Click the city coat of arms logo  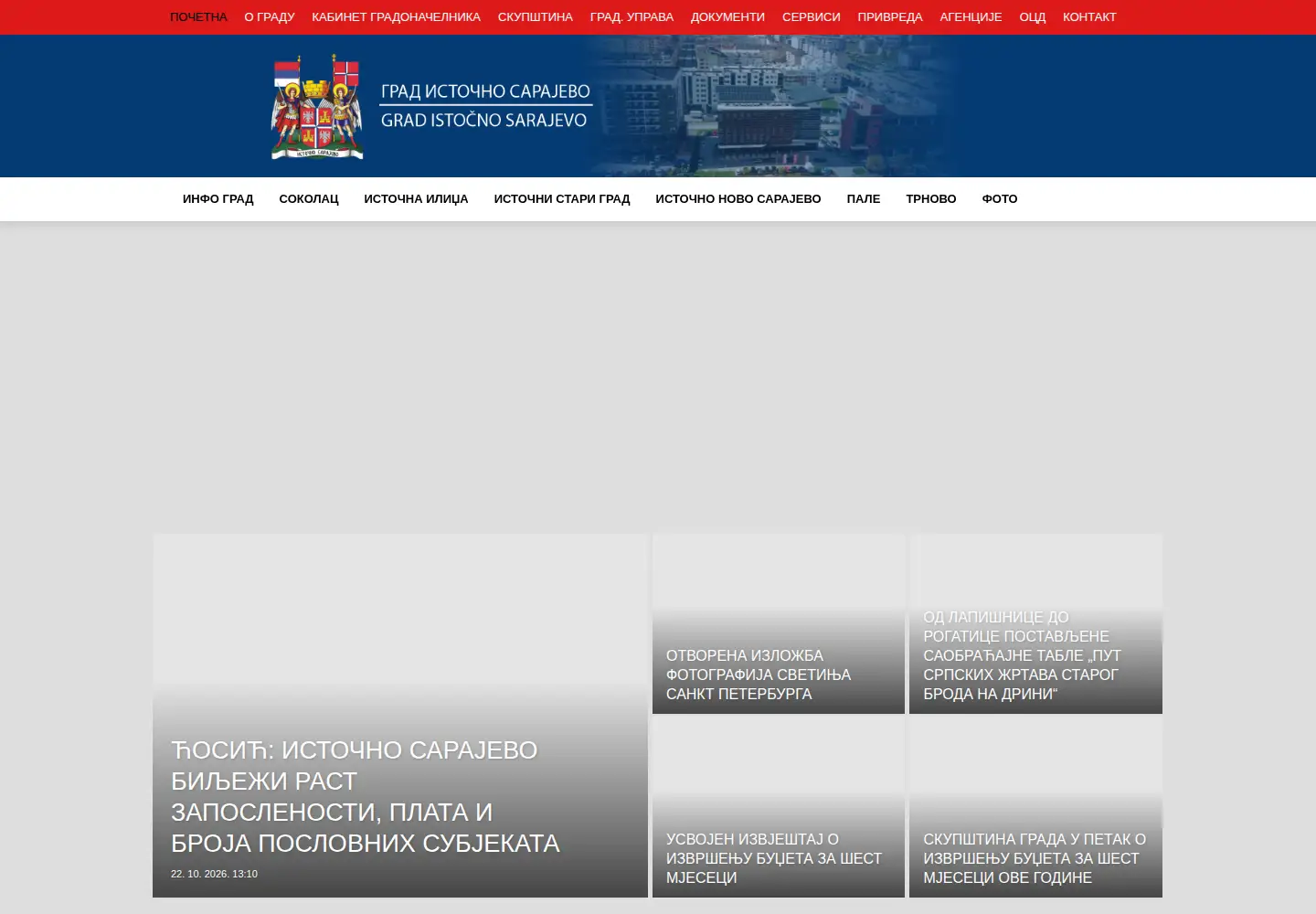tap(317, 107)
